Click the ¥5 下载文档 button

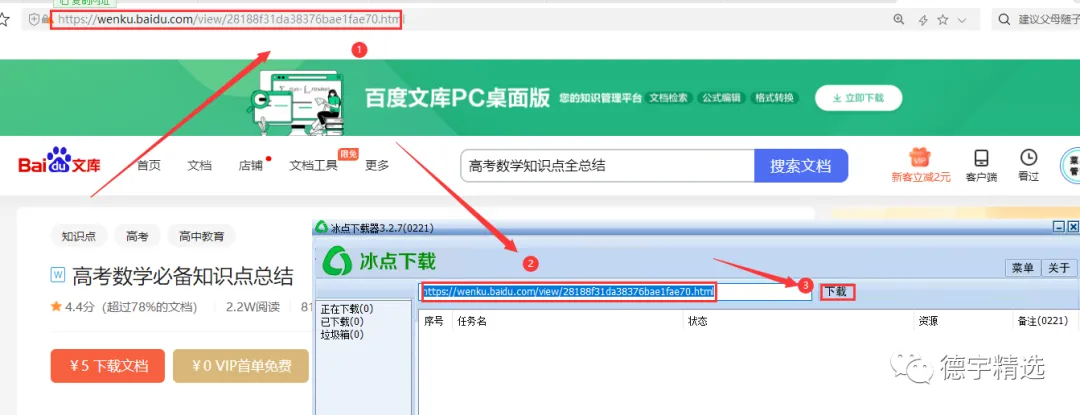click(x=107, y=365)
